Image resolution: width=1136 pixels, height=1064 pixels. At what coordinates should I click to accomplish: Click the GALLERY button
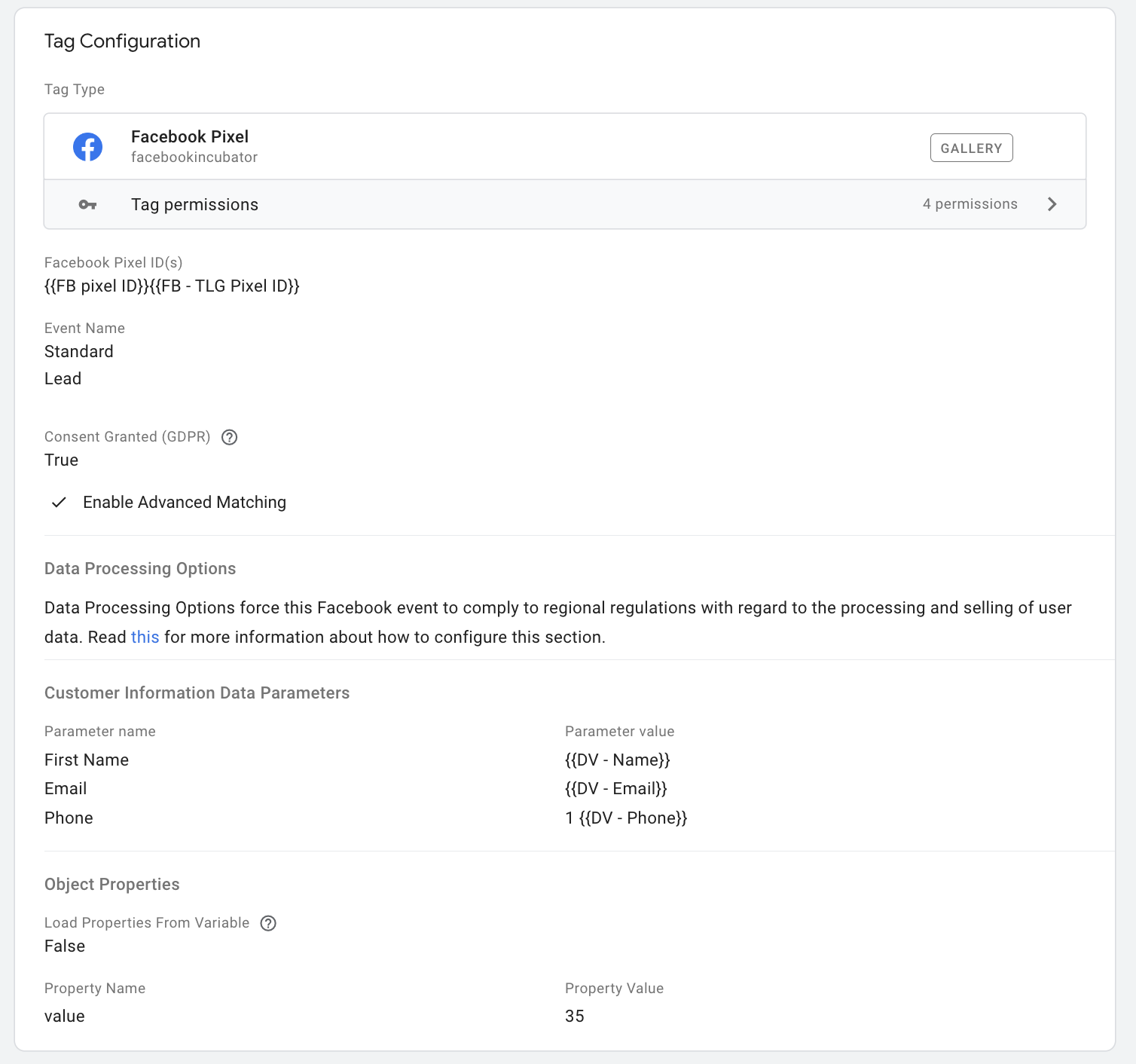971,148
